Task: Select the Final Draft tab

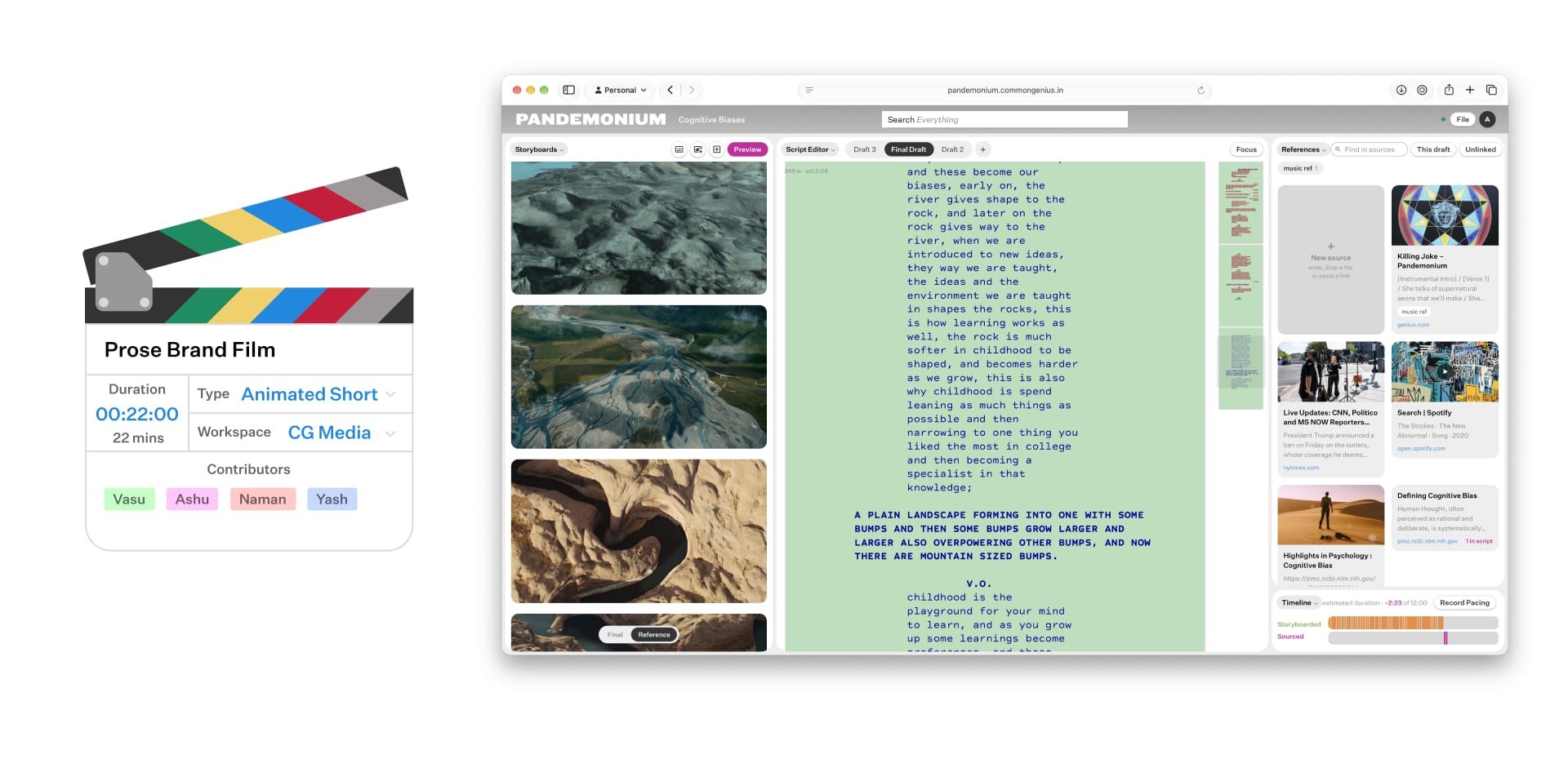Action: click(x=908, y=149)
